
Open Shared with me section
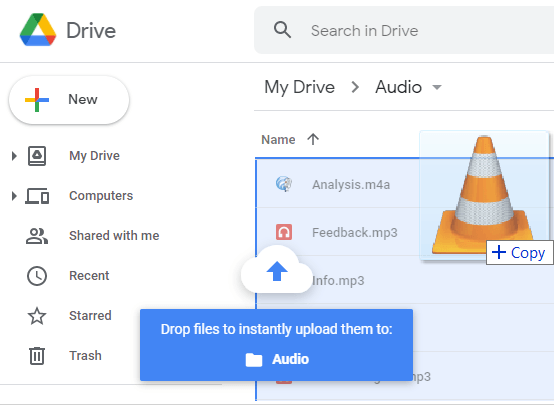click(114, 236)
